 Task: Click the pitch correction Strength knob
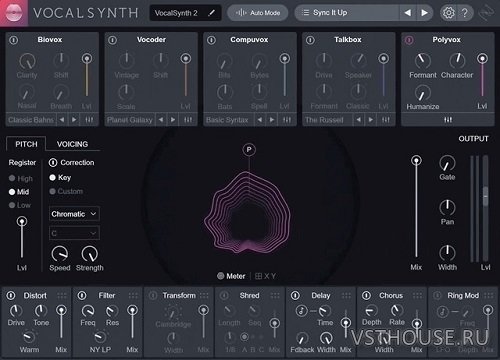[90, 254]
